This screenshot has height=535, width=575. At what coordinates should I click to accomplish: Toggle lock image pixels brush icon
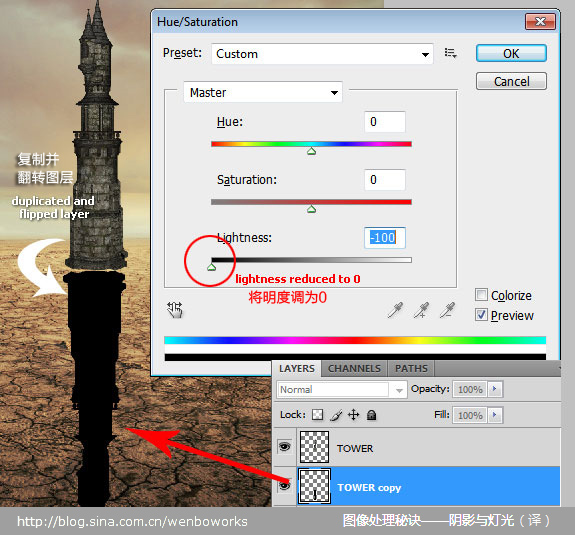click(x=336, y=415)
